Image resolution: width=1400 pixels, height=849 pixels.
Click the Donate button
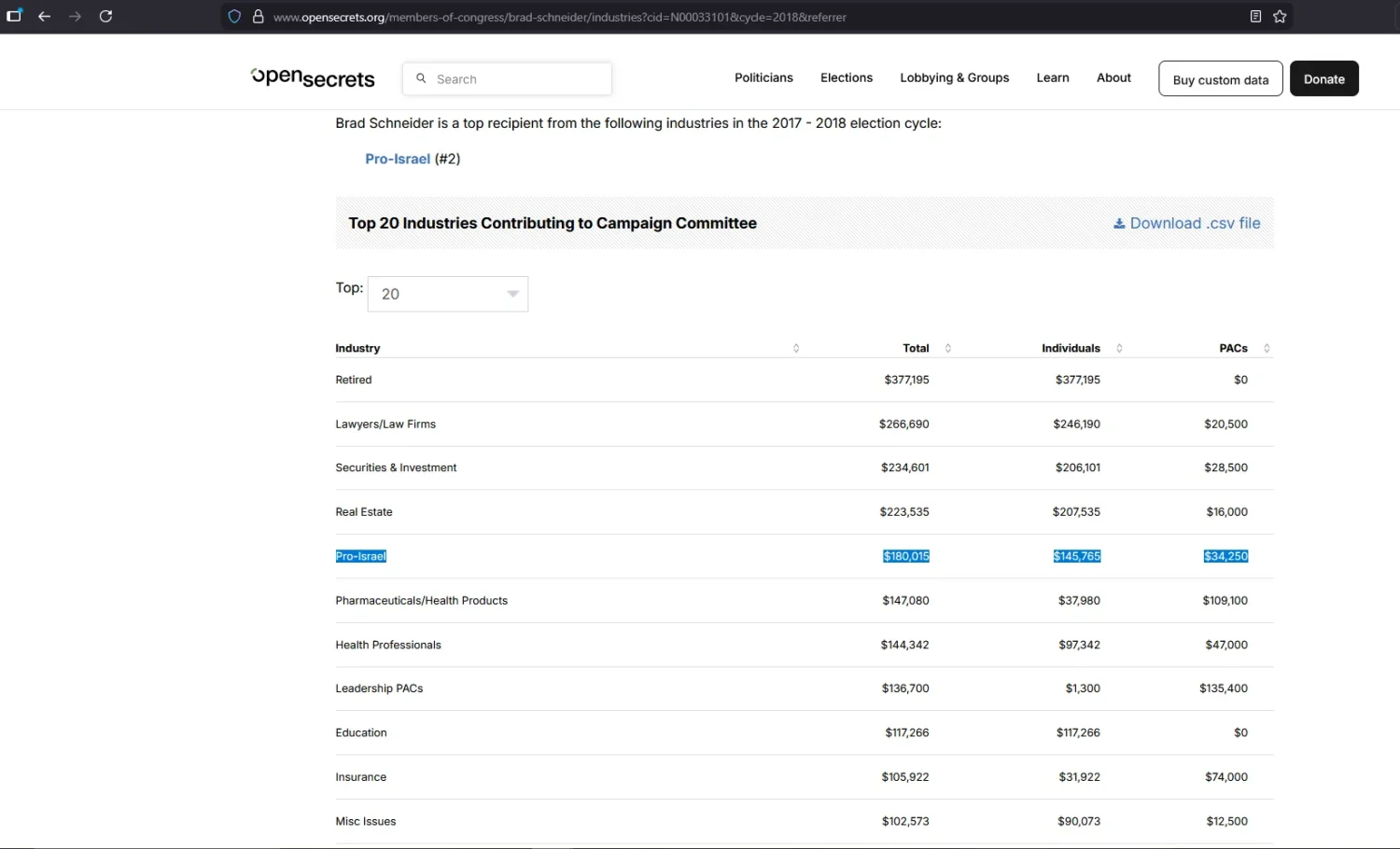click(x=1324, y=79)
